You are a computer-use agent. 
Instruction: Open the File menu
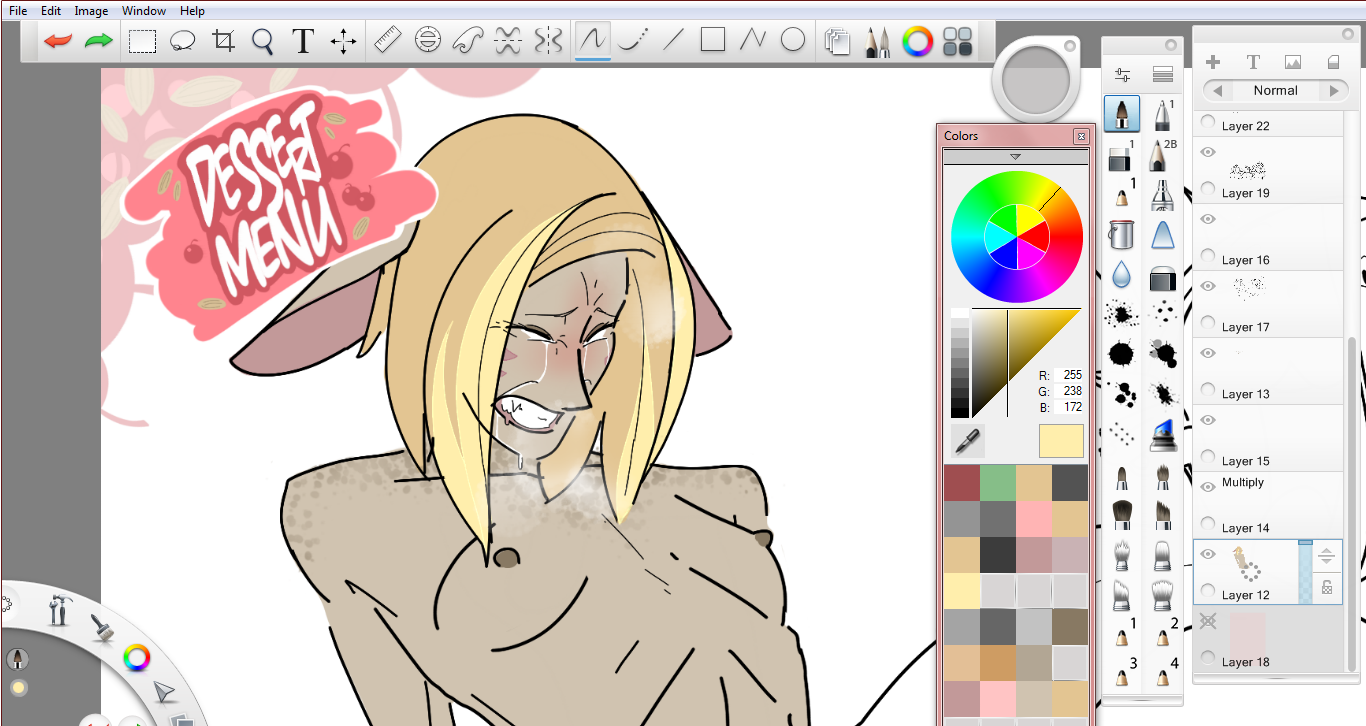[x=18, y=11]
